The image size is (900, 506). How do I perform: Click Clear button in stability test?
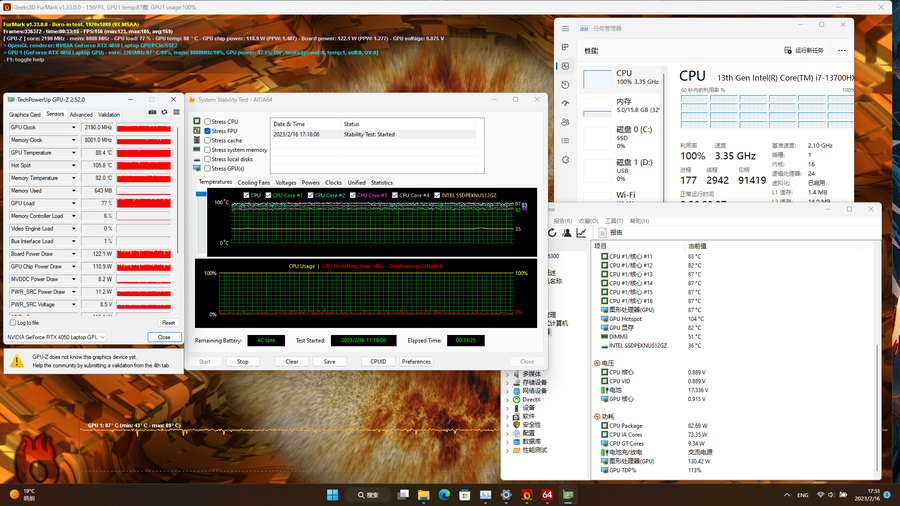[292, 361]
